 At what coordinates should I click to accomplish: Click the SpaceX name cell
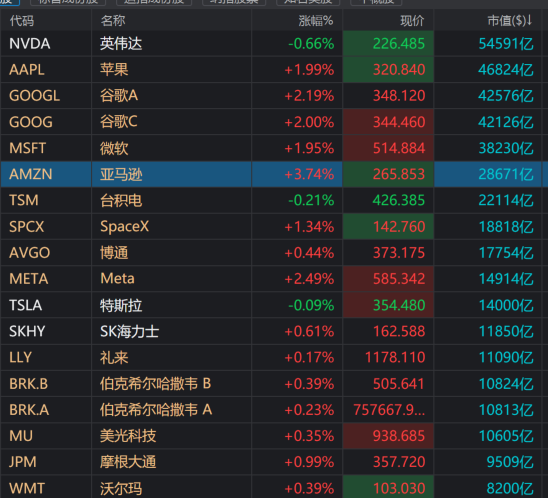coord(124,226)
